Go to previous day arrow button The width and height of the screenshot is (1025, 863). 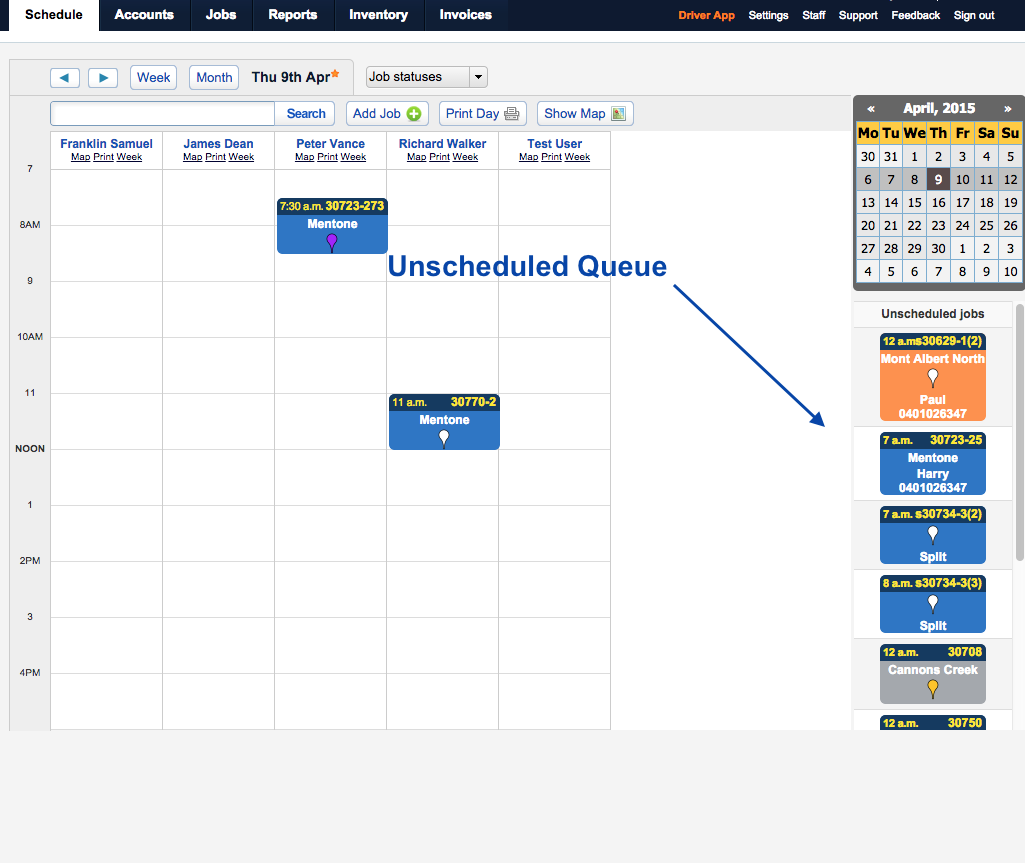click(x=65, y=78)
